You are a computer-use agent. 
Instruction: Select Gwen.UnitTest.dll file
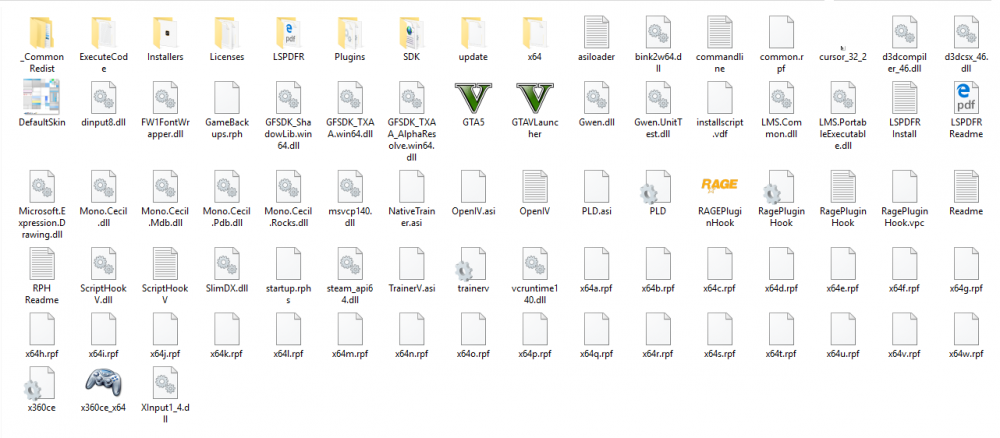[x=659, y=98]
